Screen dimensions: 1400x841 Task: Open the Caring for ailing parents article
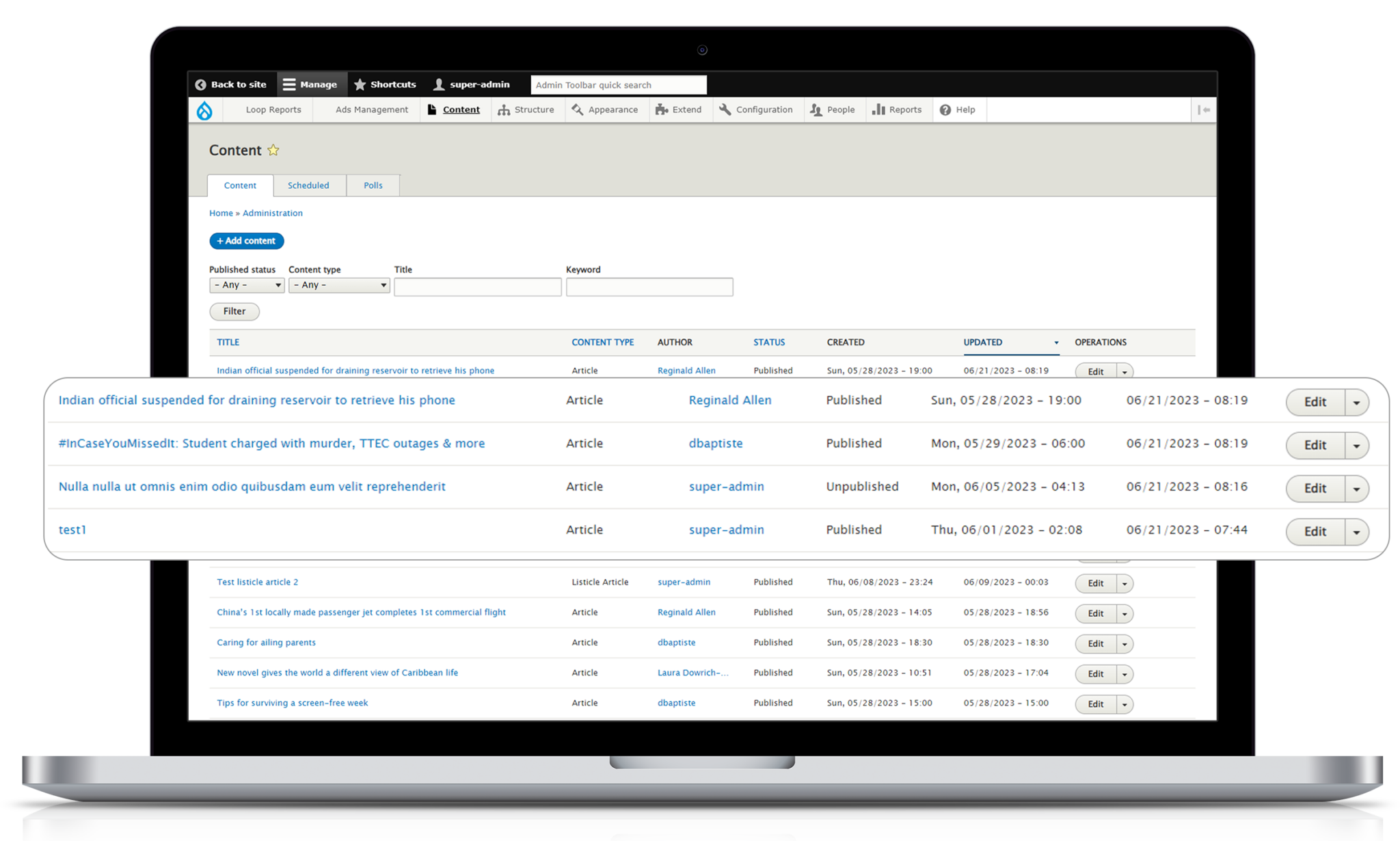266,643
